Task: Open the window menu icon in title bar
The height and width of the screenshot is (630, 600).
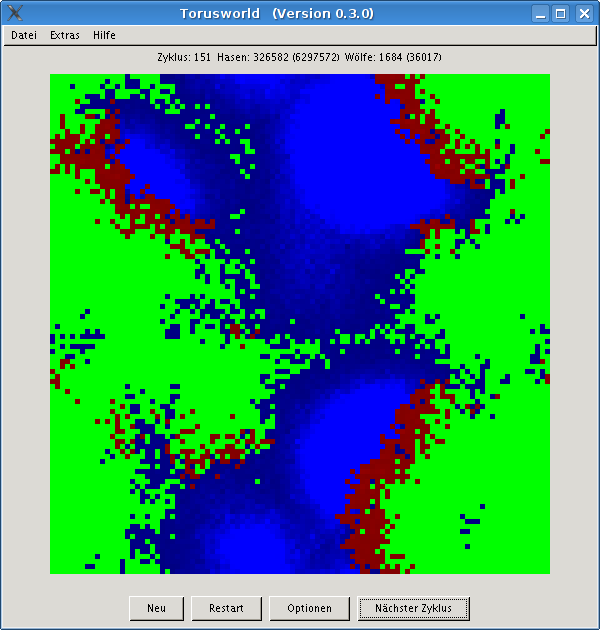Action: coord(14,13)
